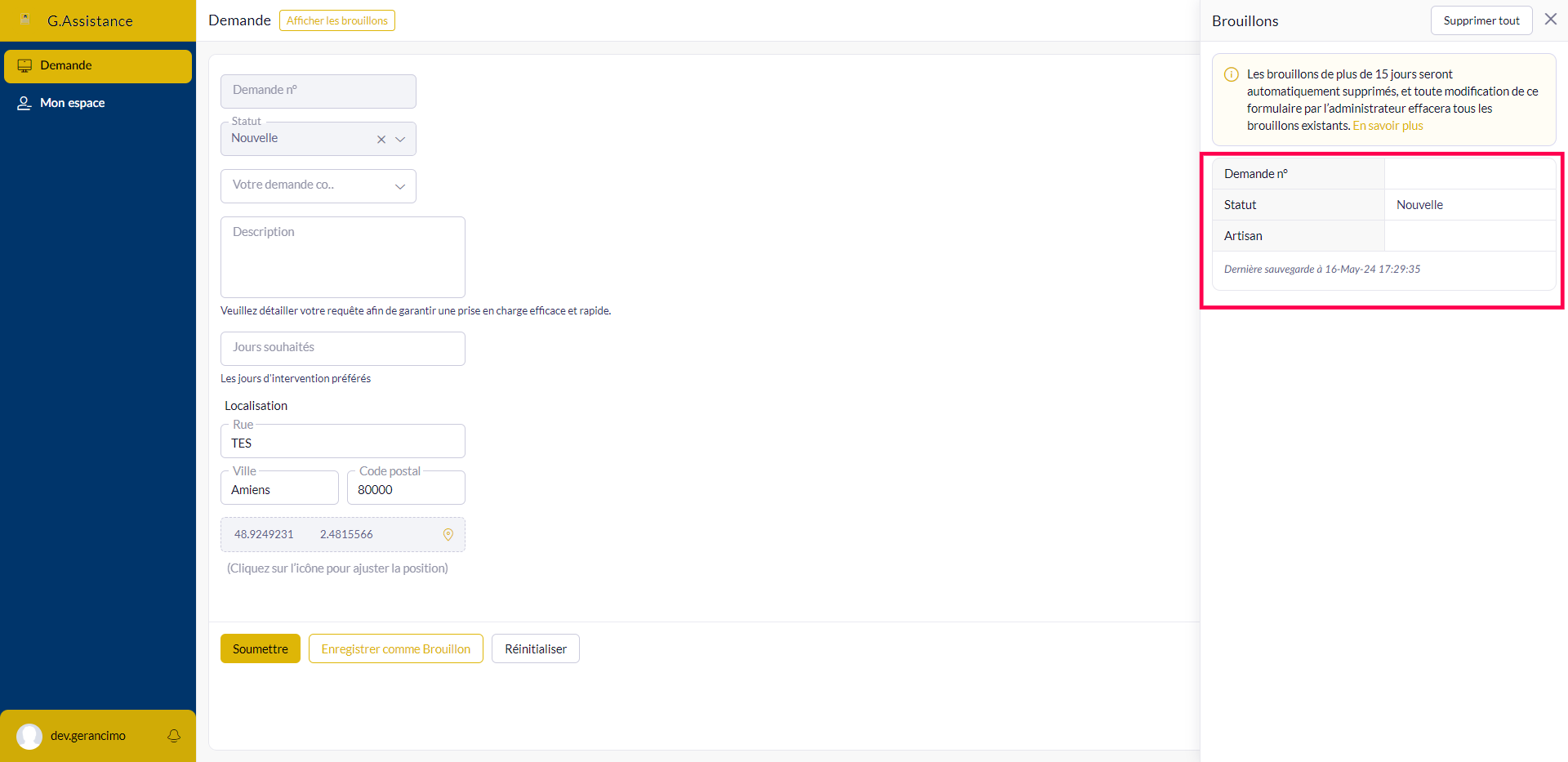Open the 'Votre demande co..' dropdown

click(318, 186)
